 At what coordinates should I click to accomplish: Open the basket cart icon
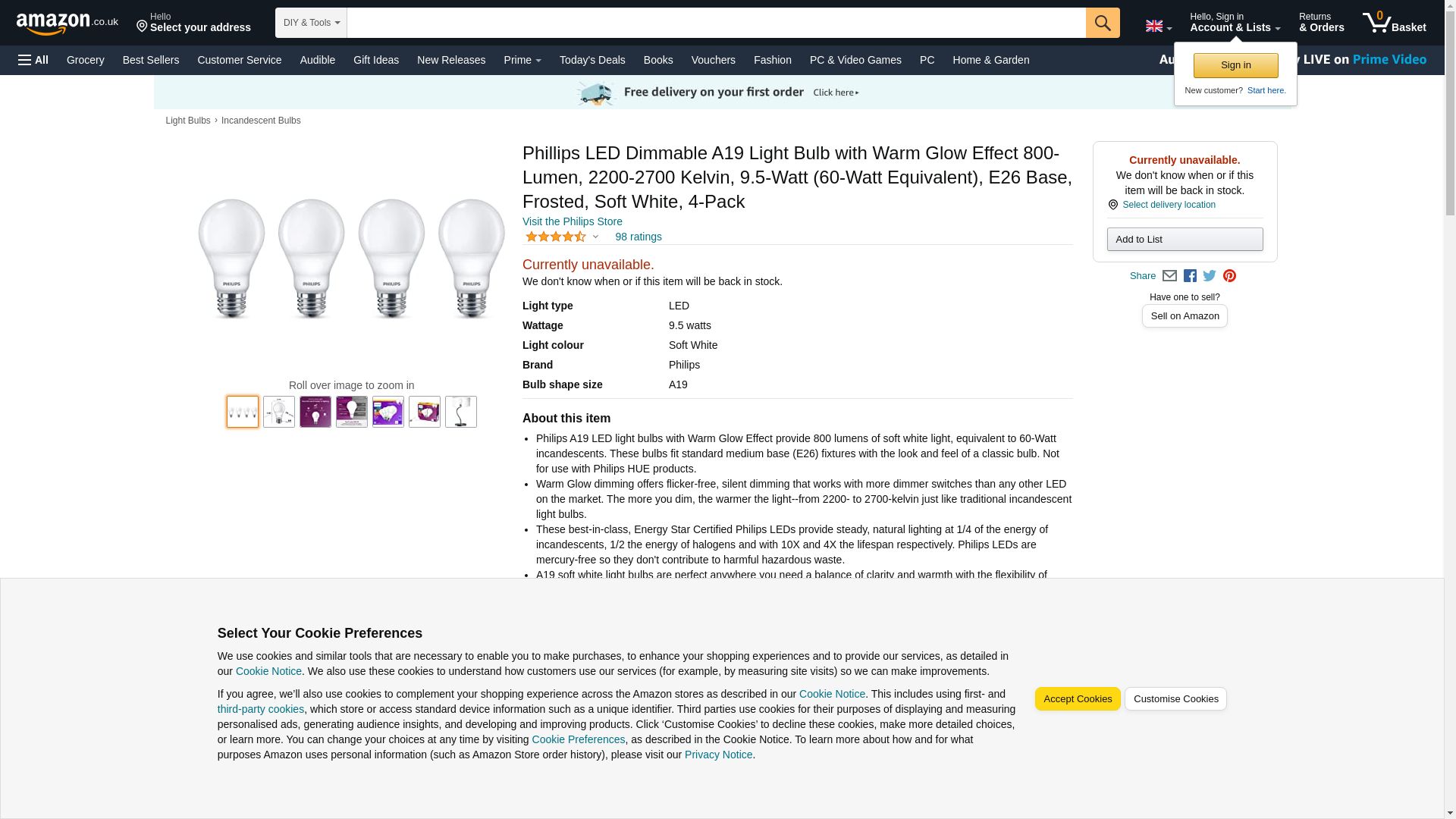[1393, 23]
